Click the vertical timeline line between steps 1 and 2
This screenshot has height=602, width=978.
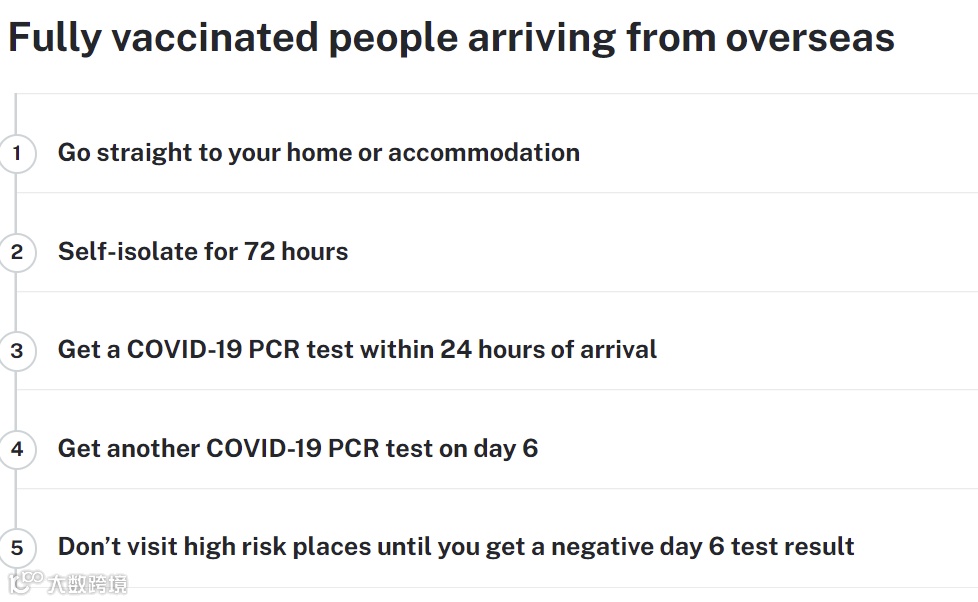coord(16,203)
